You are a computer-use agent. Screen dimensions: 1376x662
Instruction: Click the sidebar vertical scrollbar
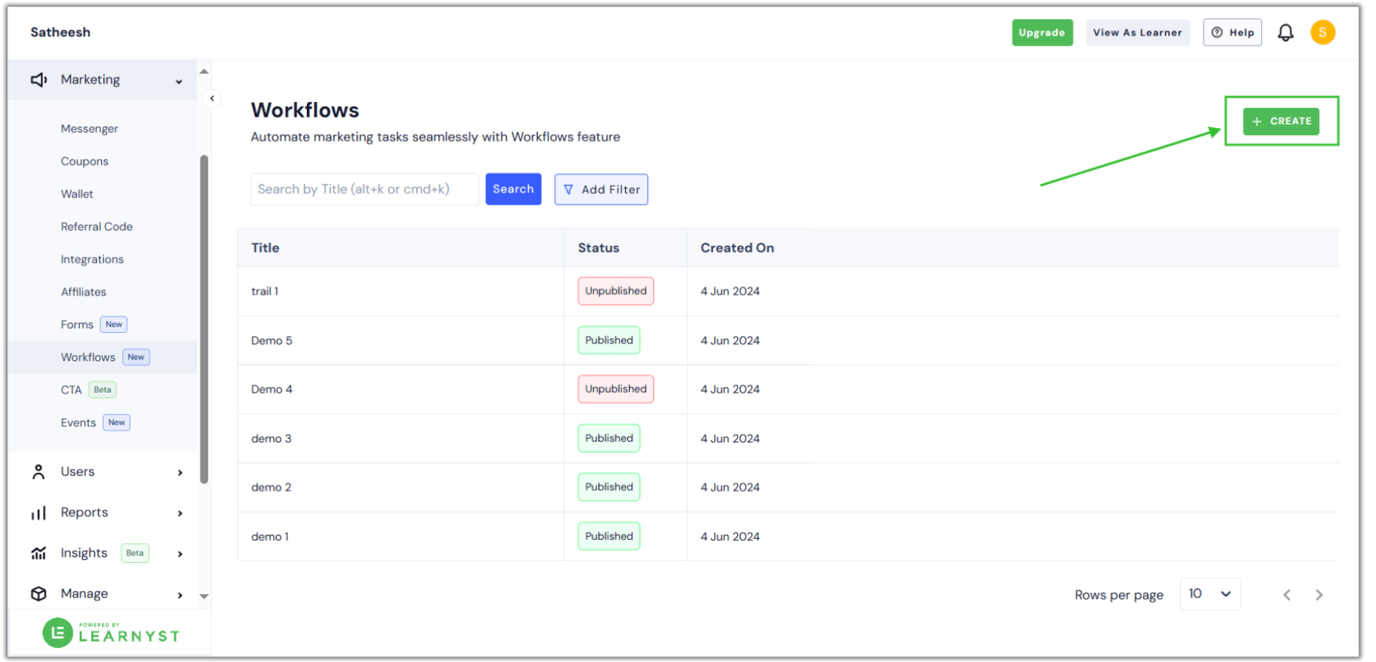tap(204, 320)
